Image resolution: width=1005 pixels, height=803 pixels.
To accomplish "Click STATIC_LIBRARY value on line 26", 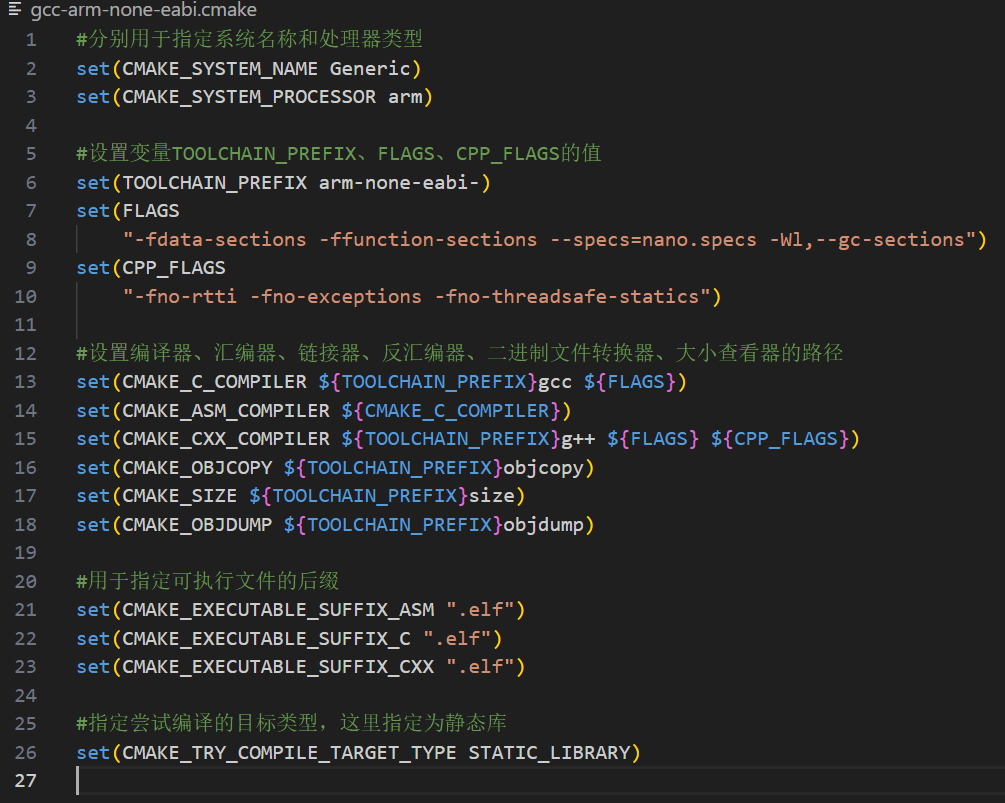I will coord(549,752).
